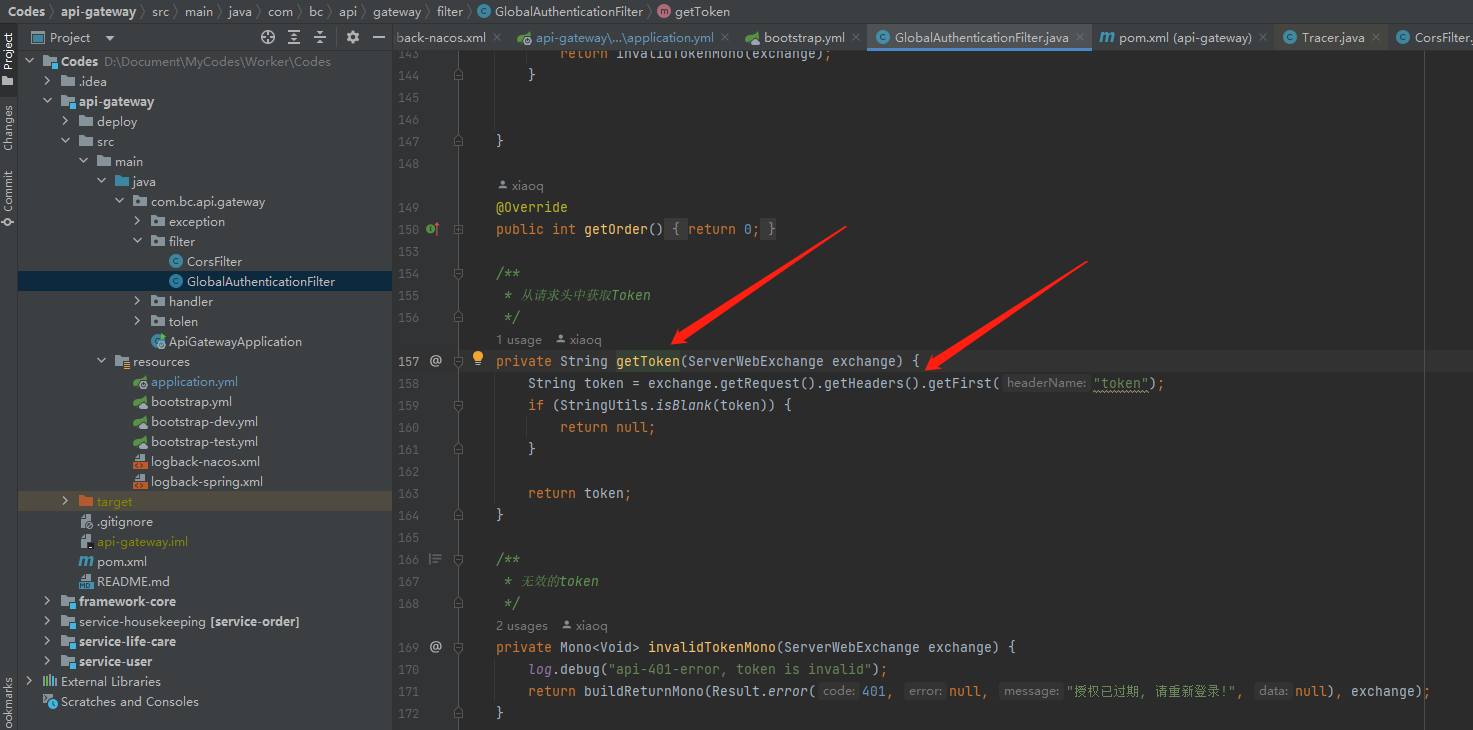
Task: Switch to the CorsFilter tab
Action: click(x=1433, y=38)
